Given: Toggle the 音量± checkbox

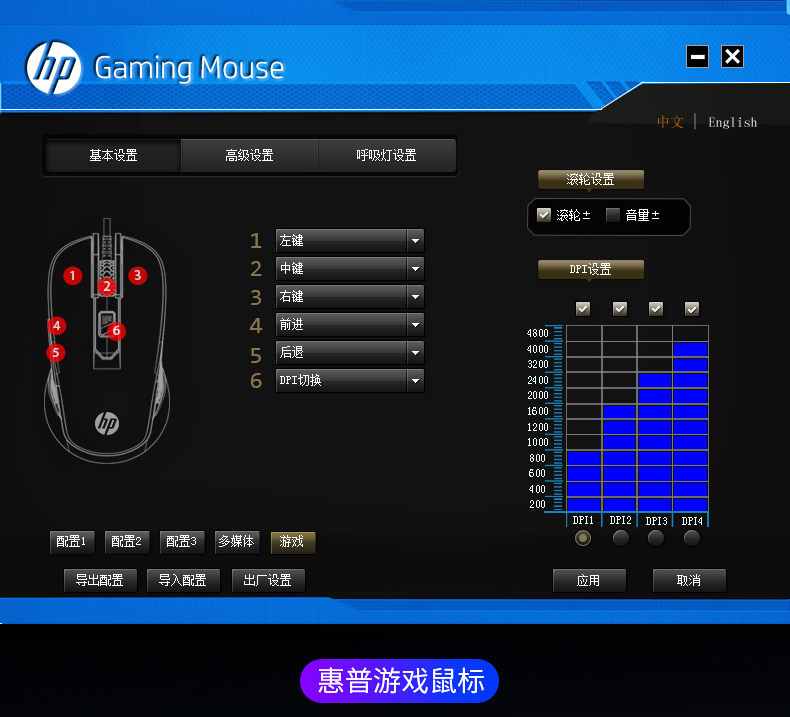Looking at the screenshot, I should click(613, 215).
